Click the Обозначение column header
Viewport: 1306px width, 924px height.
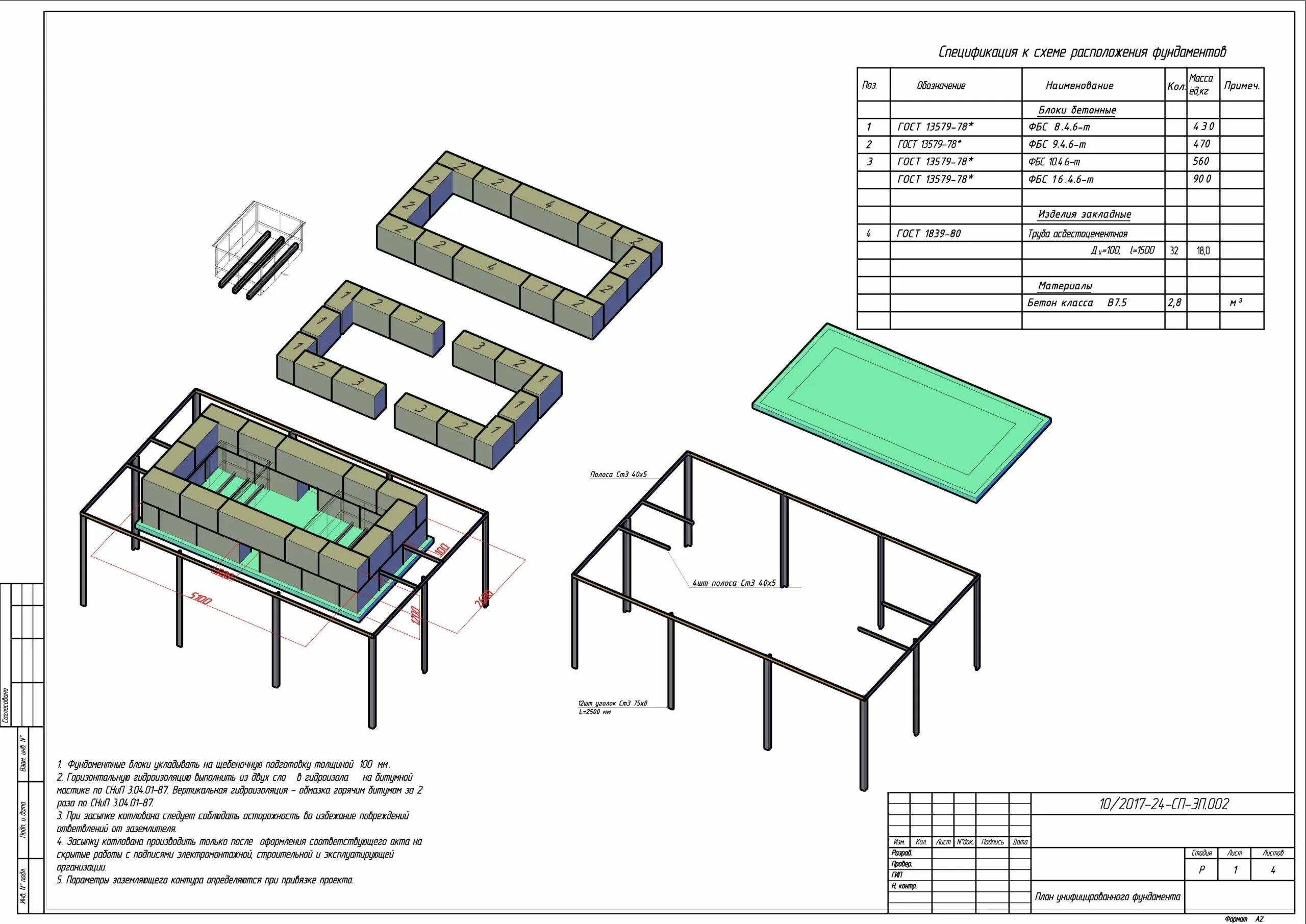(941, 86)
